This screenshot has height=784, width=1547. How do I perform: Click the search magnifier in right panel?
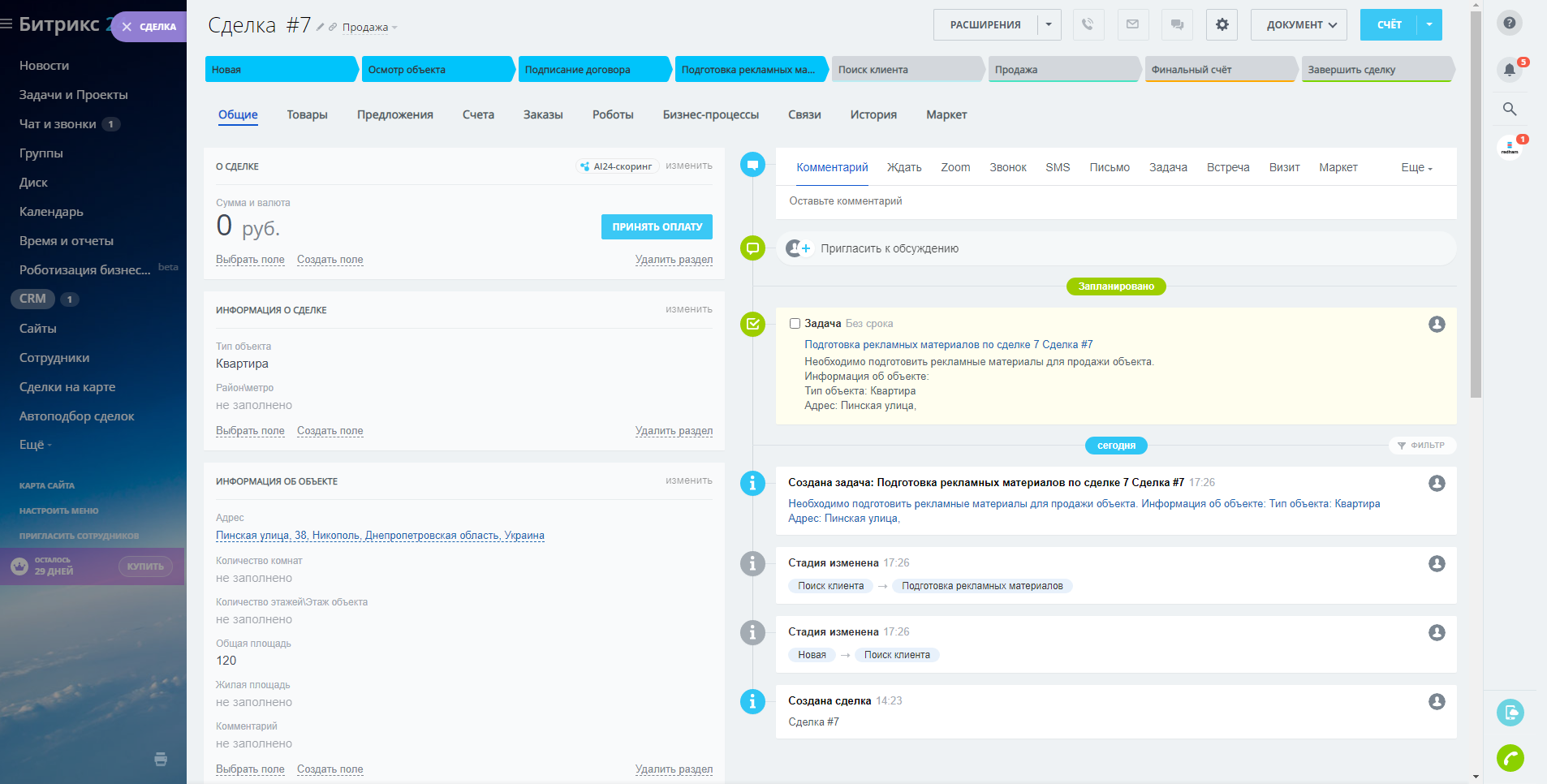pos(1510,109)
